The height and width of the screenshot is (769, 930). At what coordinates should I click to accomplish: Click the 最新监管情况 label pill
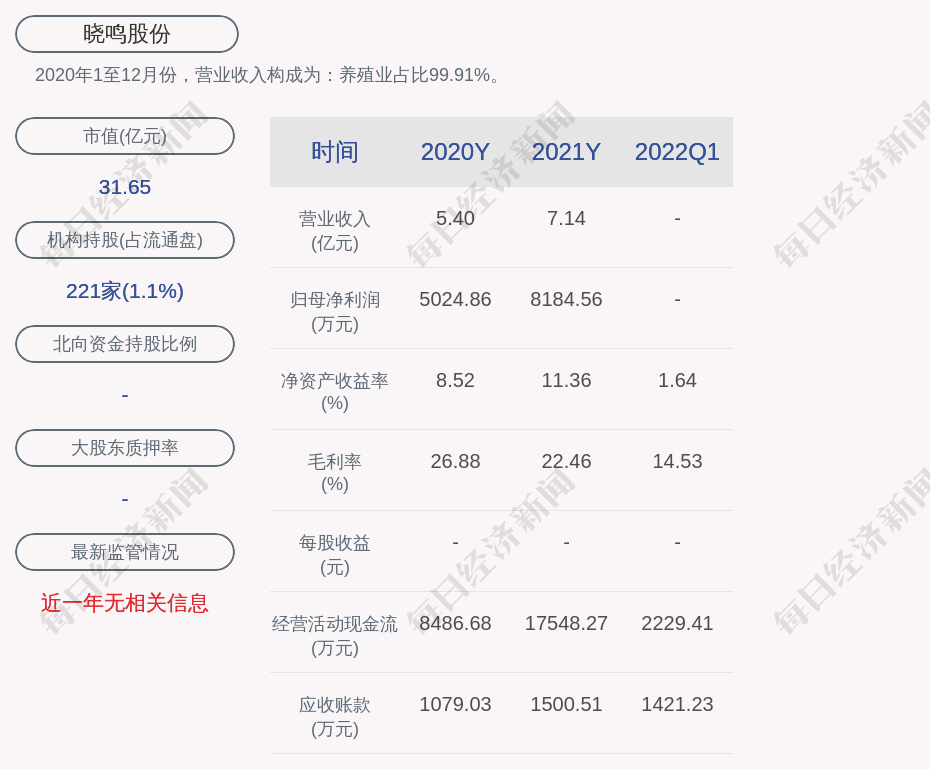125,552
